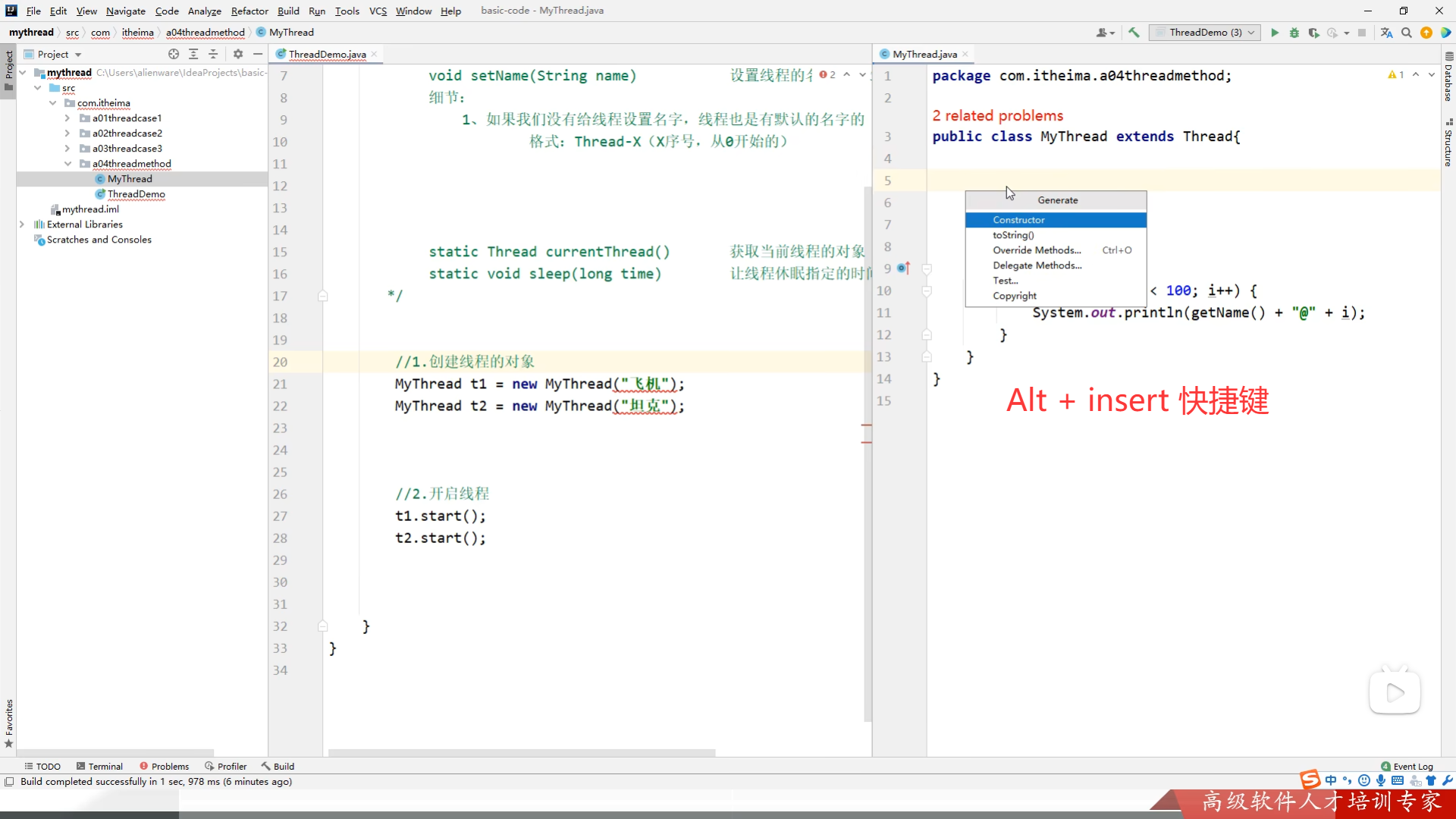Run with coverage icon in toolbar
Screen dimensions: 1456x819
[1313, 33]
